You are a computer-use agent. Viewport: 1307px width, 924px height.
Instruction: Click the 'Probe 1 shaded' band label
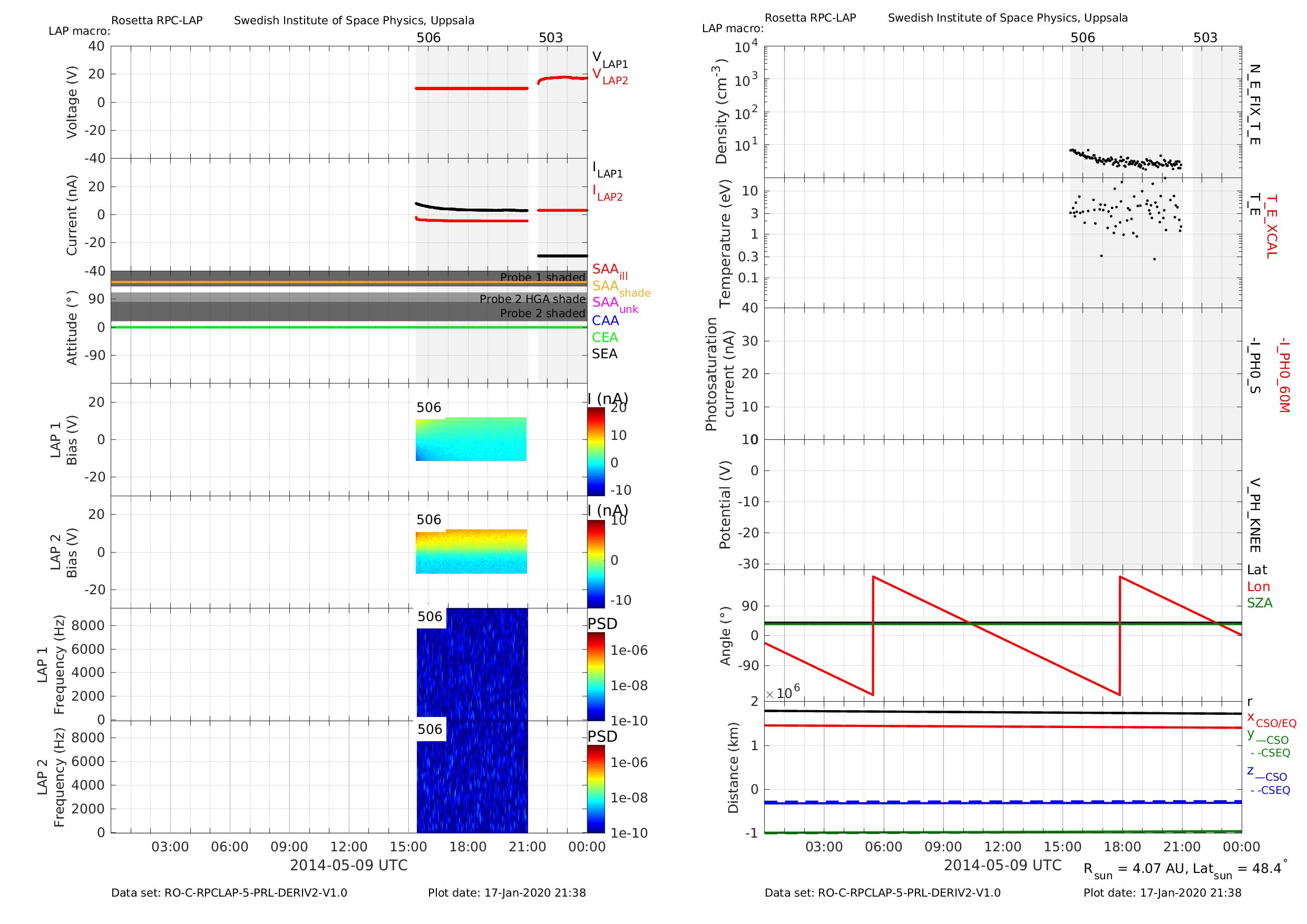[x=542, y=277]
